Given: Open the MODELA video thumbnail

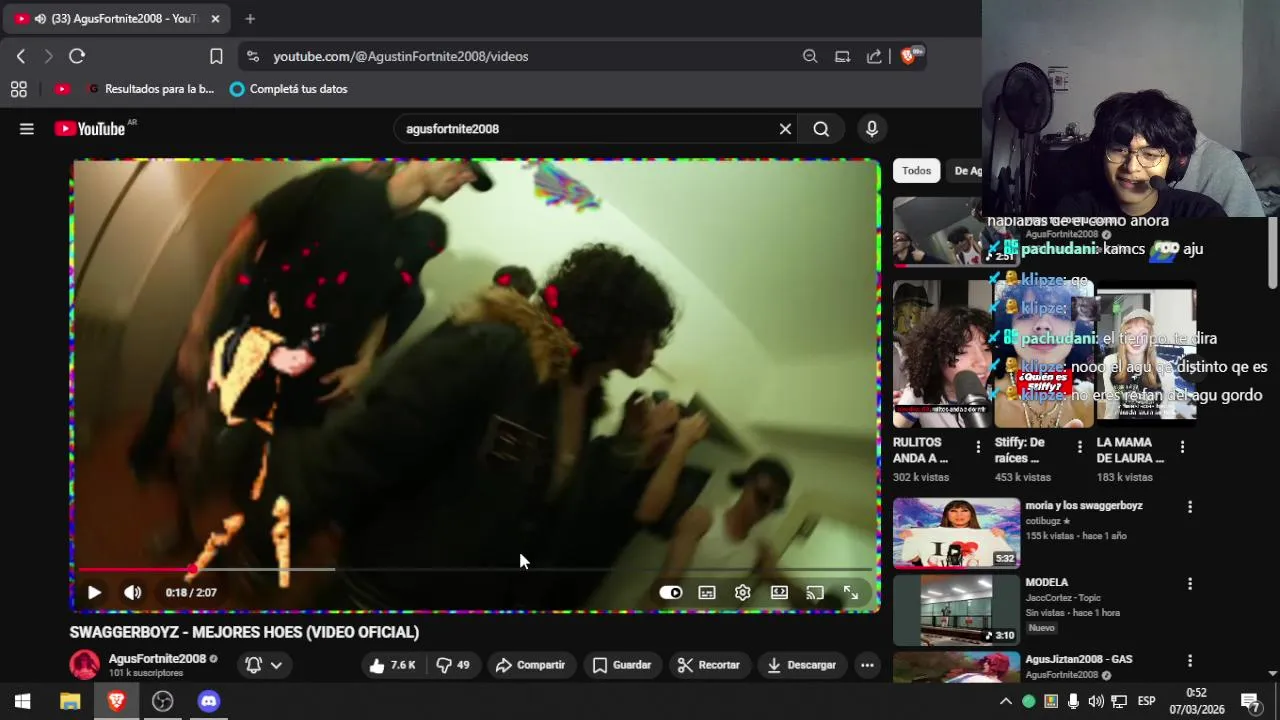Looking at the screenshot, I should (956, 610).
